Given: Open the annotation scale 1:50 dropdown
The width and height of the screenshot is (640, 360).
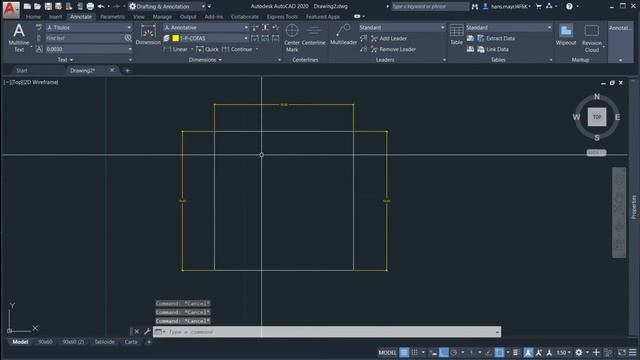Looking at the screenshot, I should tap(564, 352).
